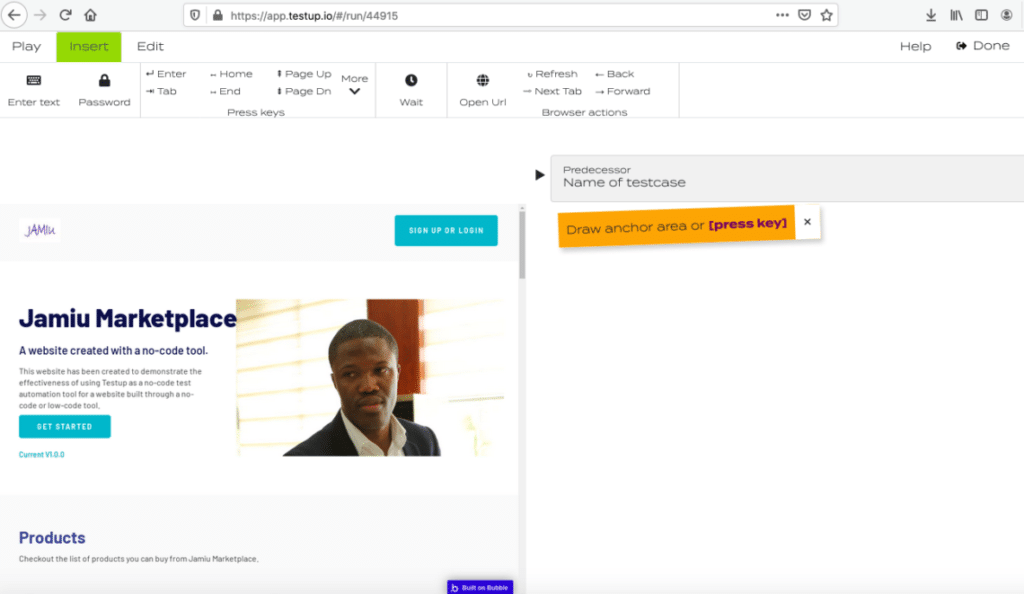Click the Current V1.0.0 link
Screen dimensions: 1024x594
42,454
